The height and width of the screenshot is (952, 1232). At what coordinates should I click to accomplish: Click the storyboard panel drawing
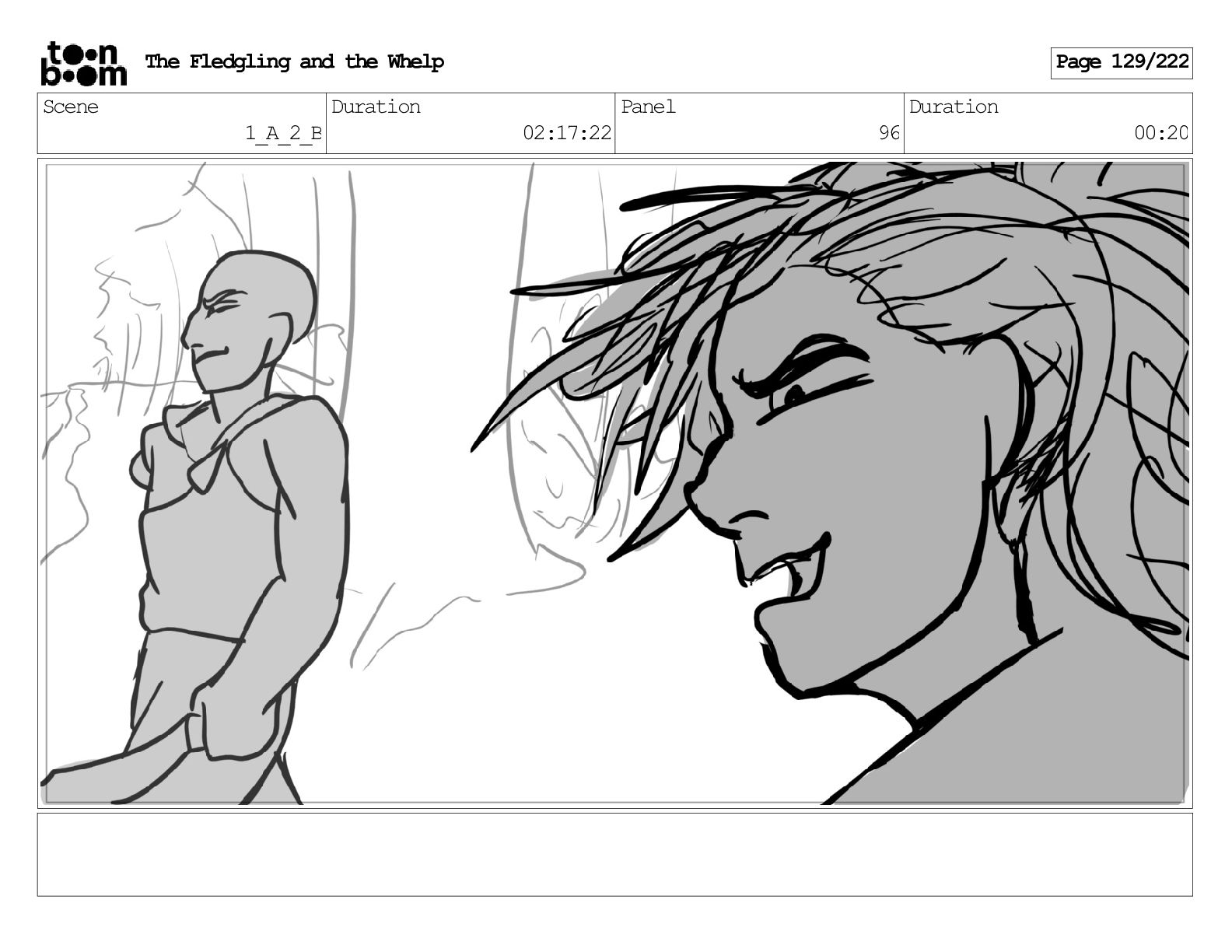[615, 483]
